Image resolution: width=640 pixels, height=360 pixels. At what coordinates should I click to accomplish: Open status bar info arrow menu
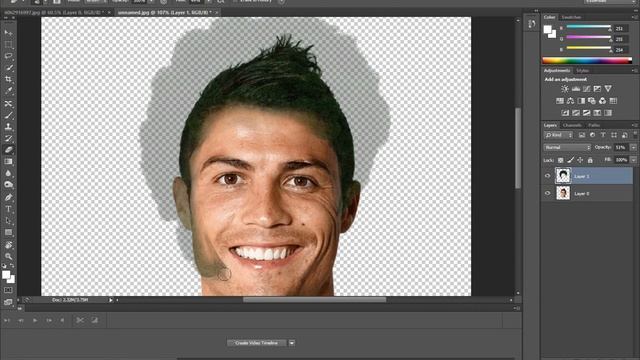(111, 300)
